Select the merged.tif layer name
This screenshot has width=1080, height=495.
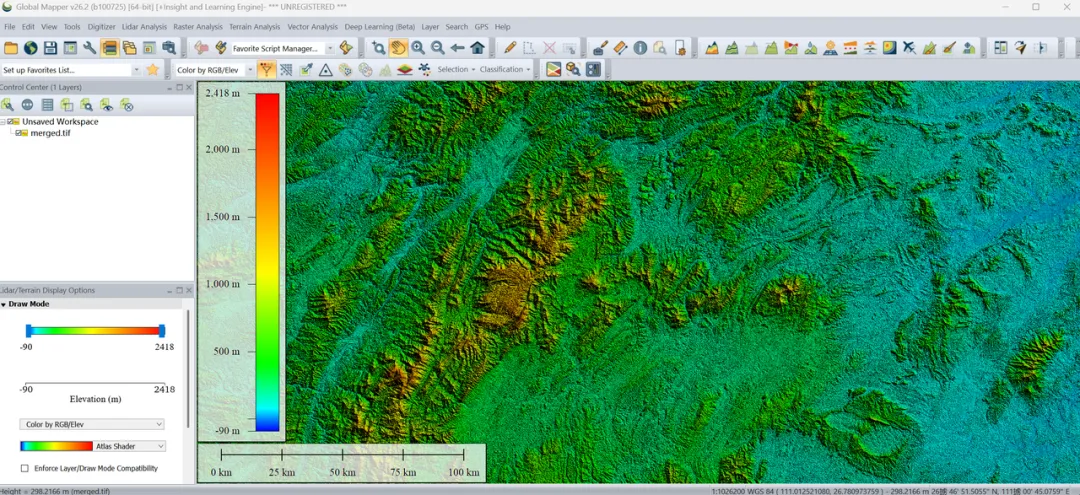[x=50, y=133]
